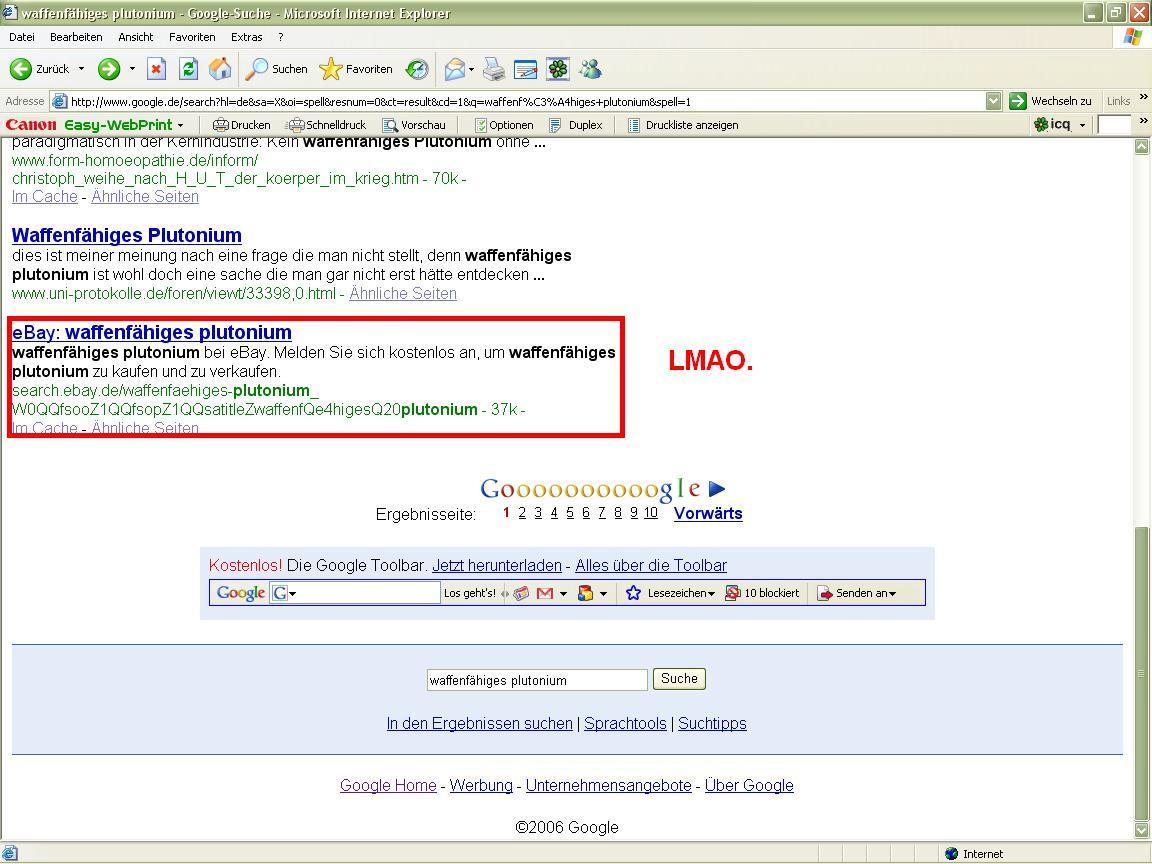Expand the Links toolbar chevron
1152x864 pixels.
tap(1143, 97)
